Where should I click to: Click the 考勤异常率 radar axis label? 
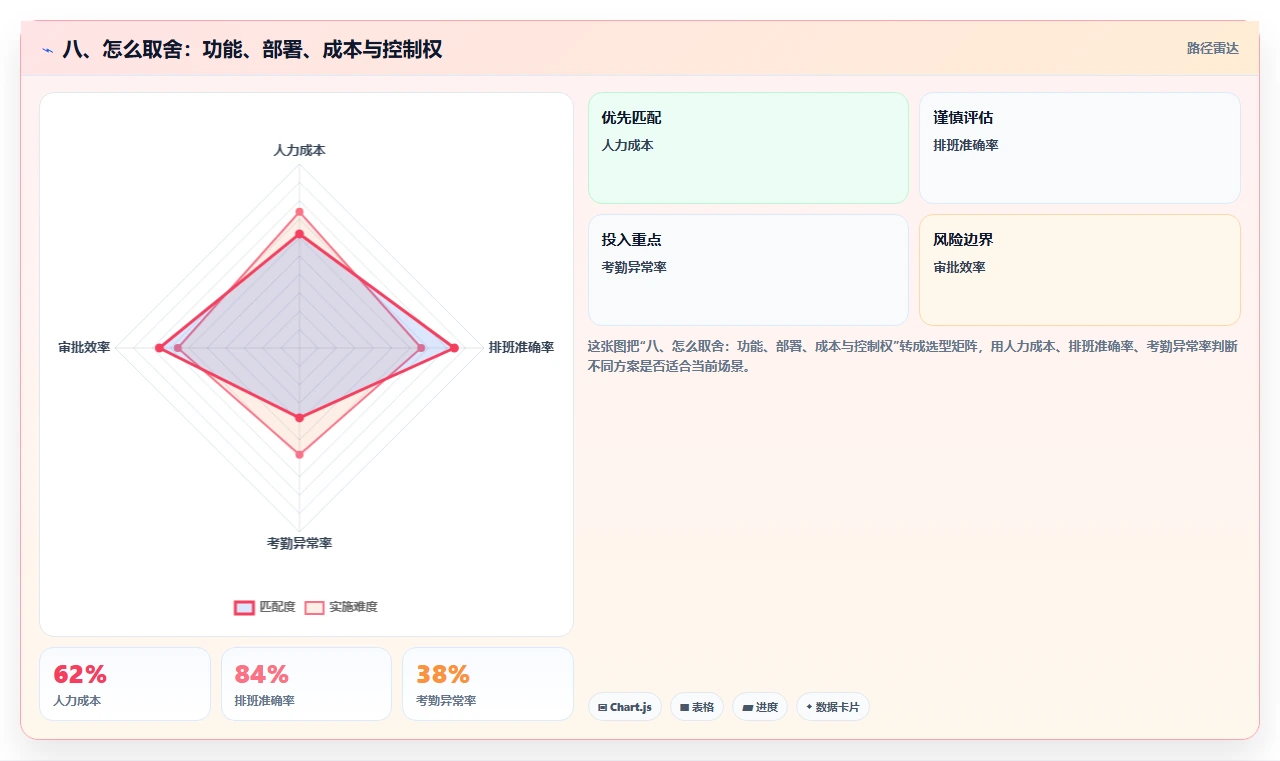[x=299, y=543]
